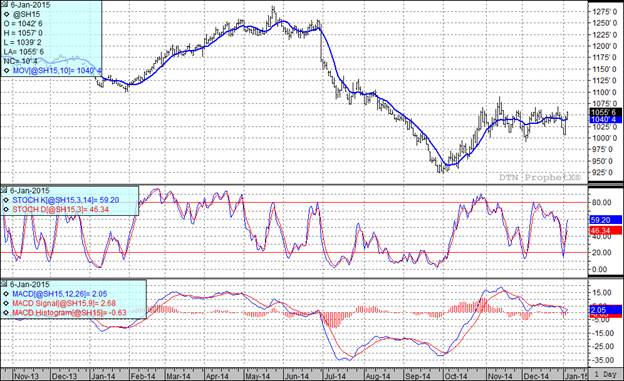Click the 1000' 0 price axis label
The width and height of the screenshot is (624, 381).
tap(604, 138)
